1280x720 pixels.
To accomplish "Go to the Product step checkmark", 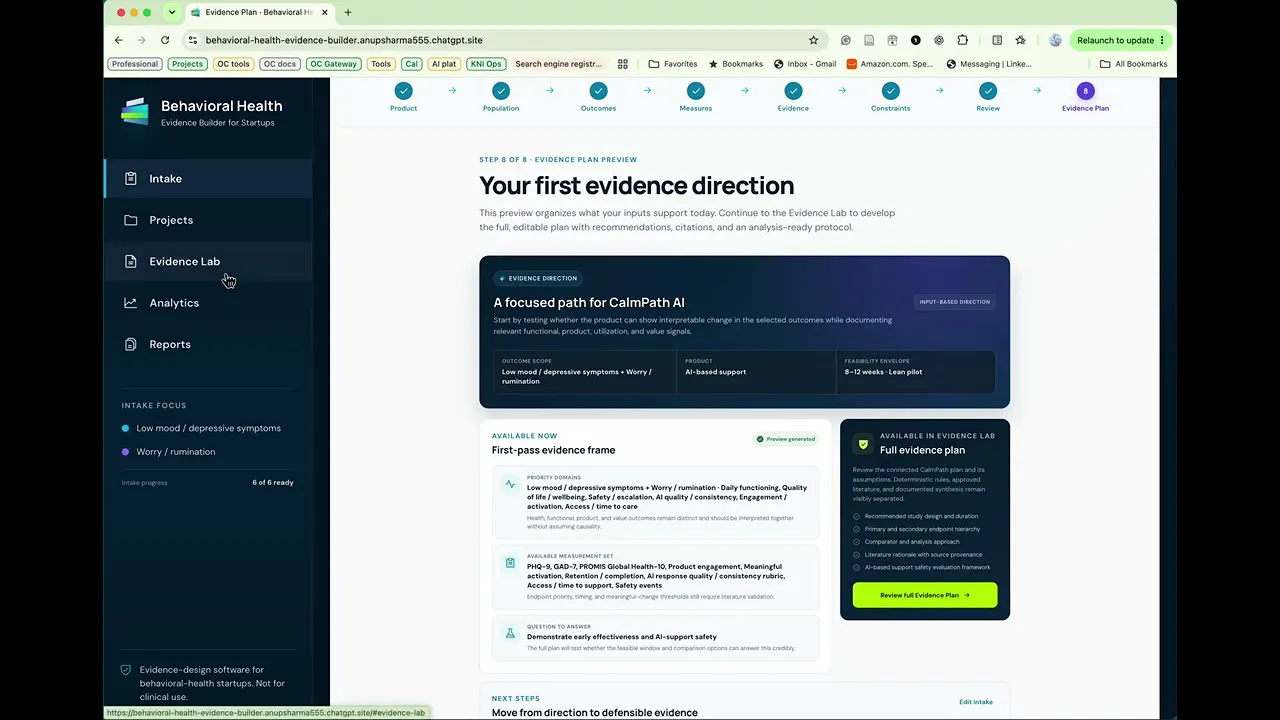I will [x=403, y=91].
